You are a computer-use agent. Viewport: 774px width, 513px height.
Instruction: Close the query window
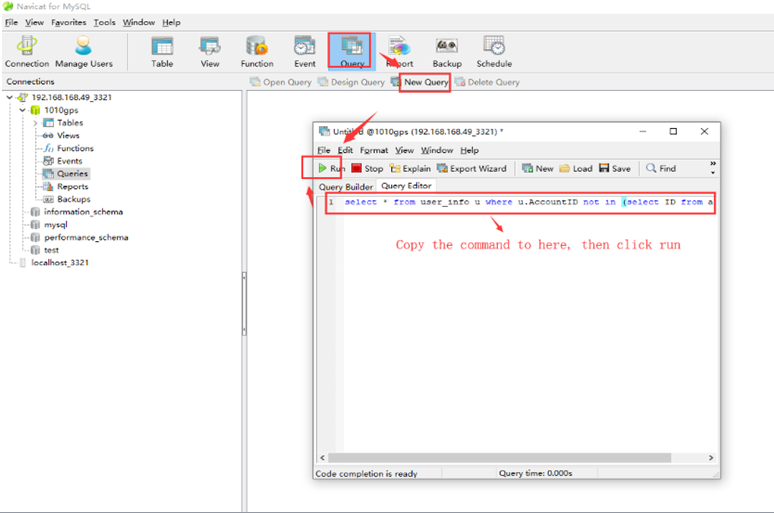(704, 131)
